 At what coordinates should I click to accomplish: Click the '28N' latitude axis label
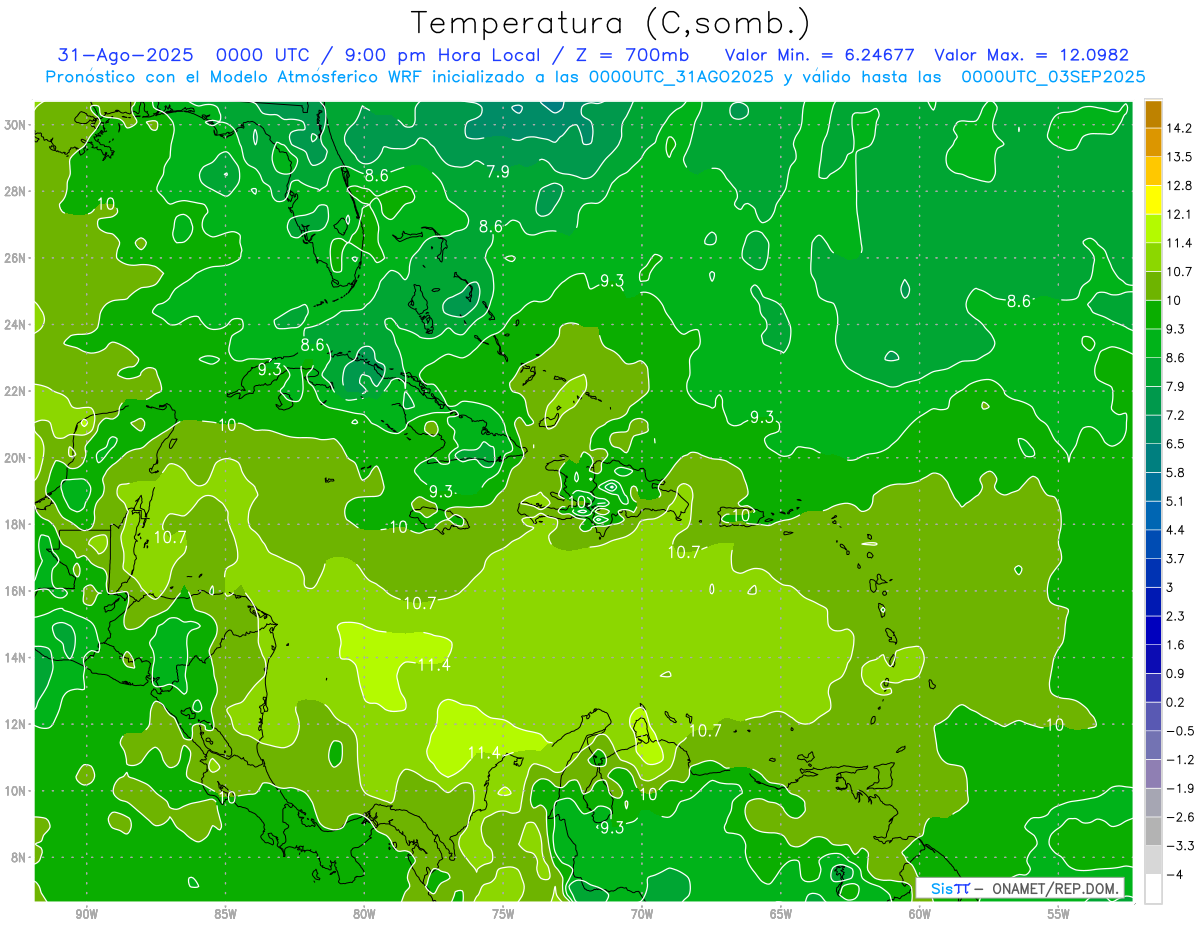pyautogui.click(x=16, y=191)
